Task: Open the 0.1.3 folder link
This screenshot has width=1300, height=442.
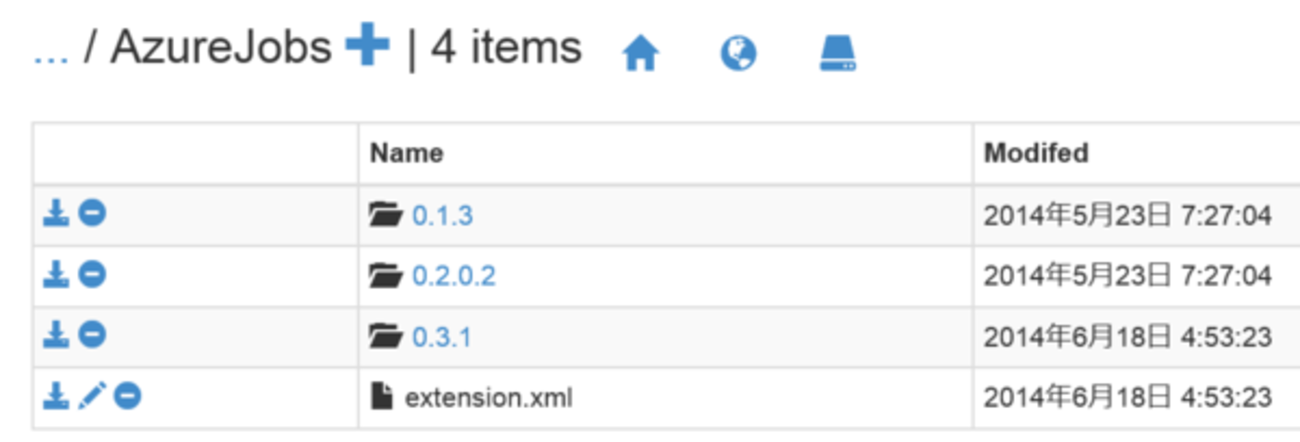Action: pyautogui.click(x=442, y=215)
